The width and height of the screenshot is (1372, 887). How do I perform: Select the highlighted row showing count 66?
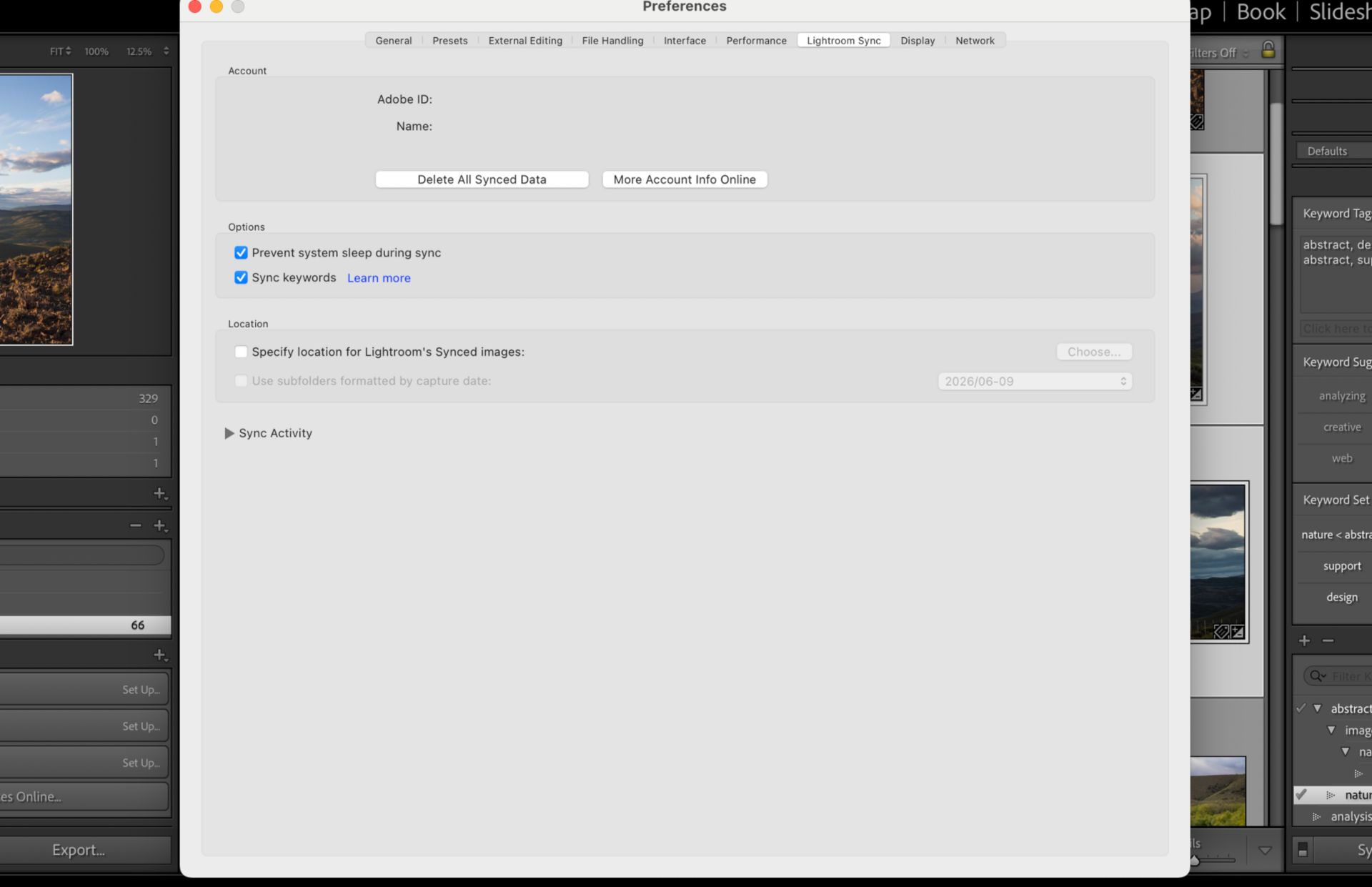tap(85, 625)
